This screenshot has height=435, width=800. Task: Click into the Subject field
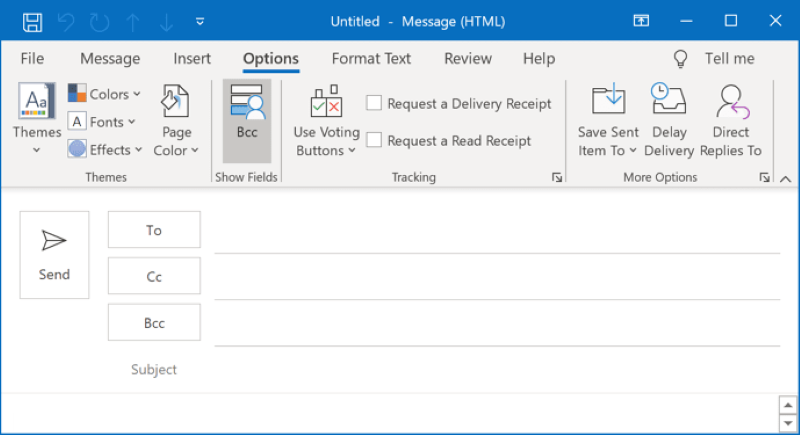click(x=480, y=370)
